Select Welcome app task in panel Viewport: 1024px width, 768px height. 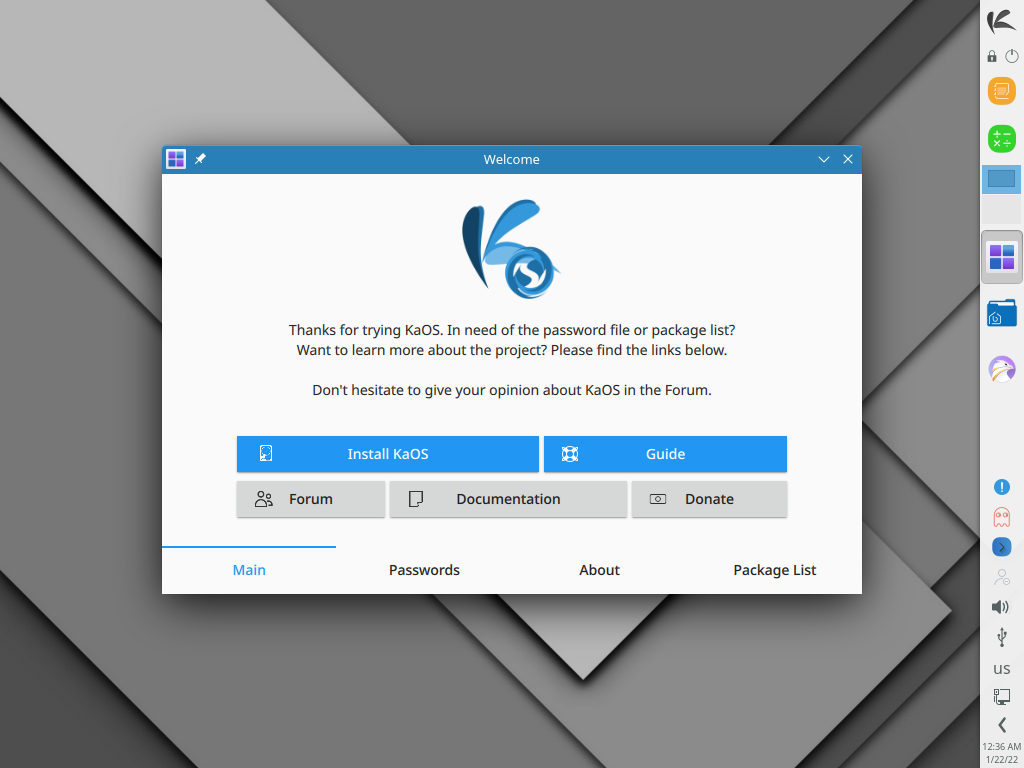click(1001, 257)
